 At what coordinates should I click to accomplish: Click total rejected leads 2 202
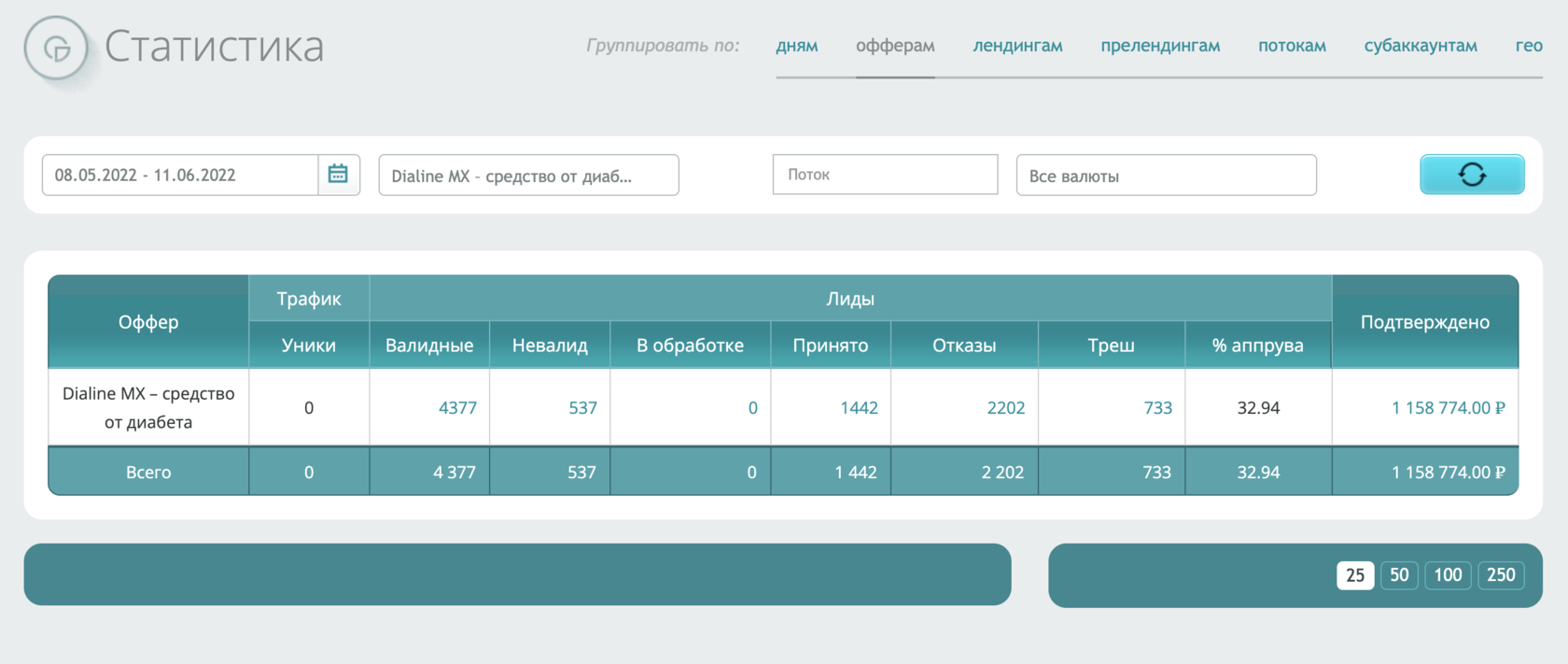click(1002, 473)
